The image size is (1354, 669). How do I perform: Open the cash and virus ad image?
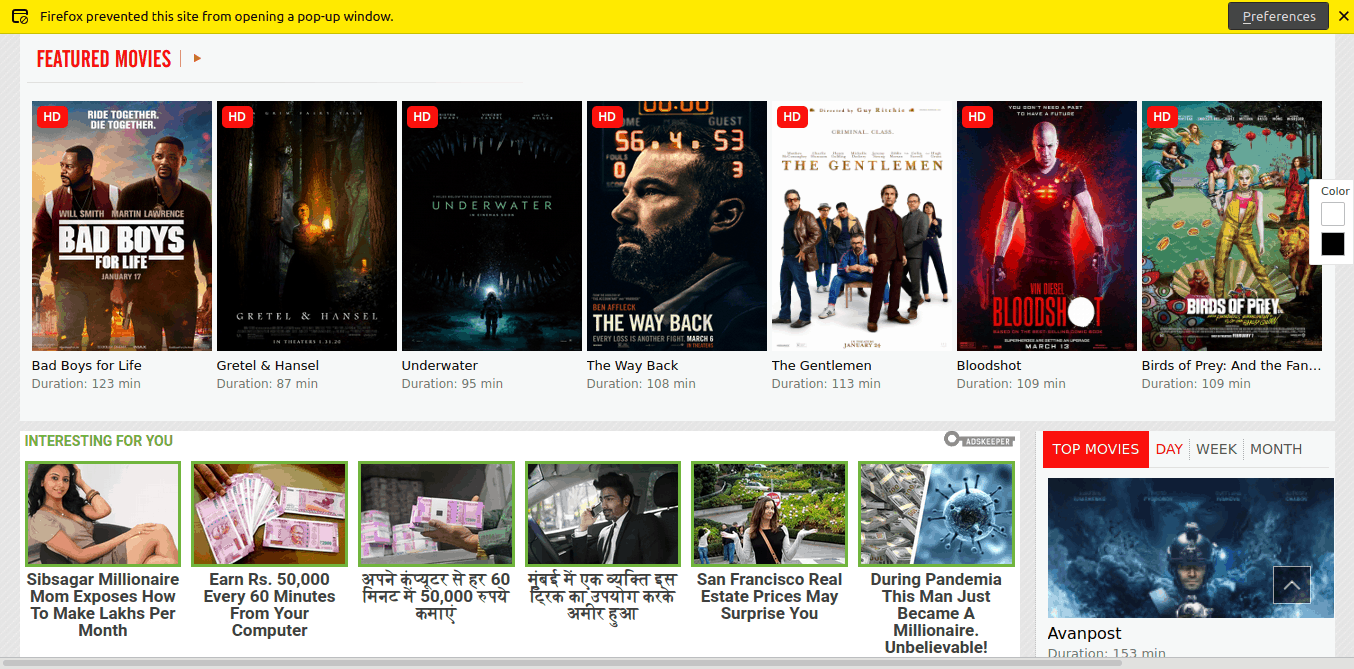click(x=936, y=514)
